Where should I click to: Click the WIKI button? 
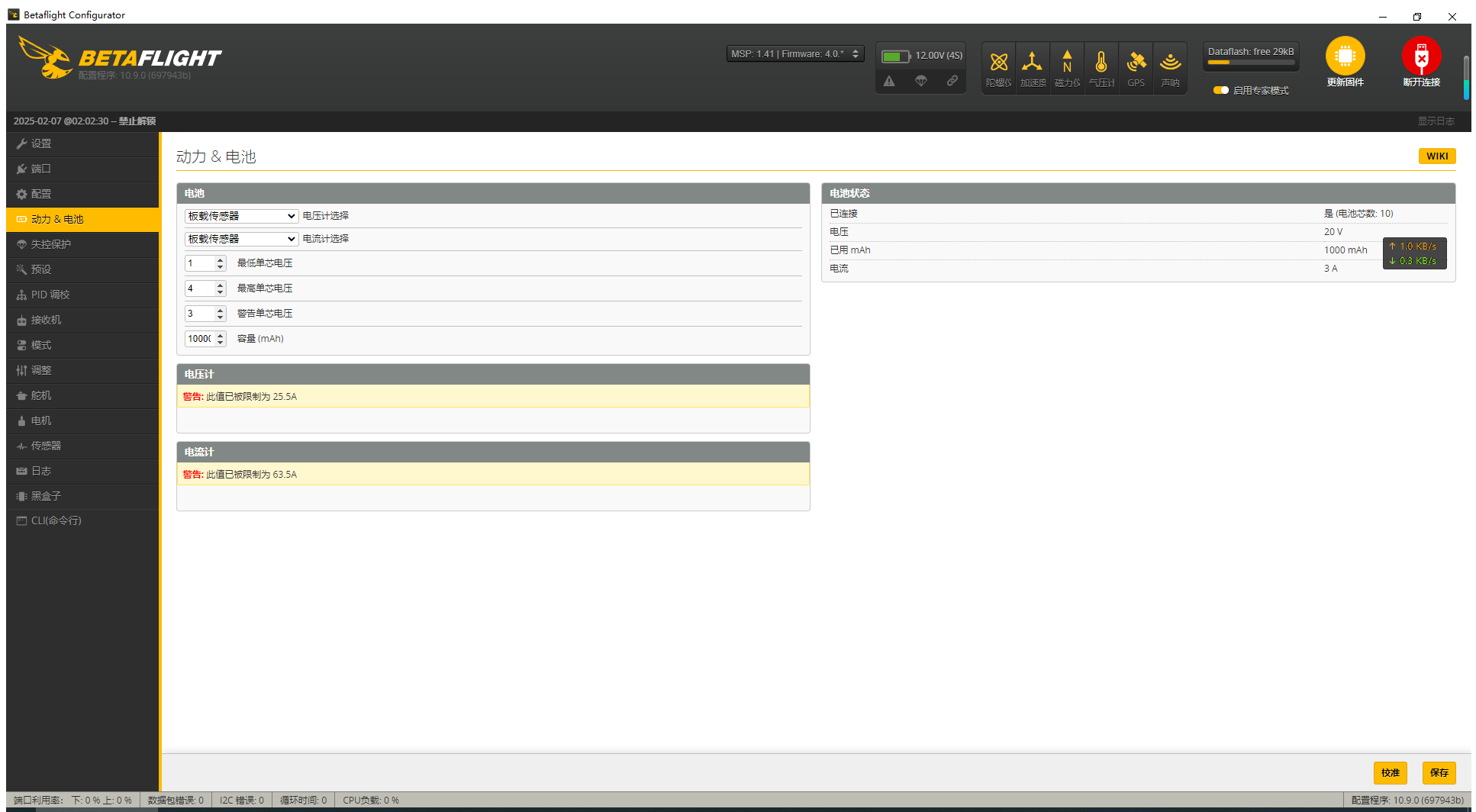pyautogui.click(x=1437, y=156)
